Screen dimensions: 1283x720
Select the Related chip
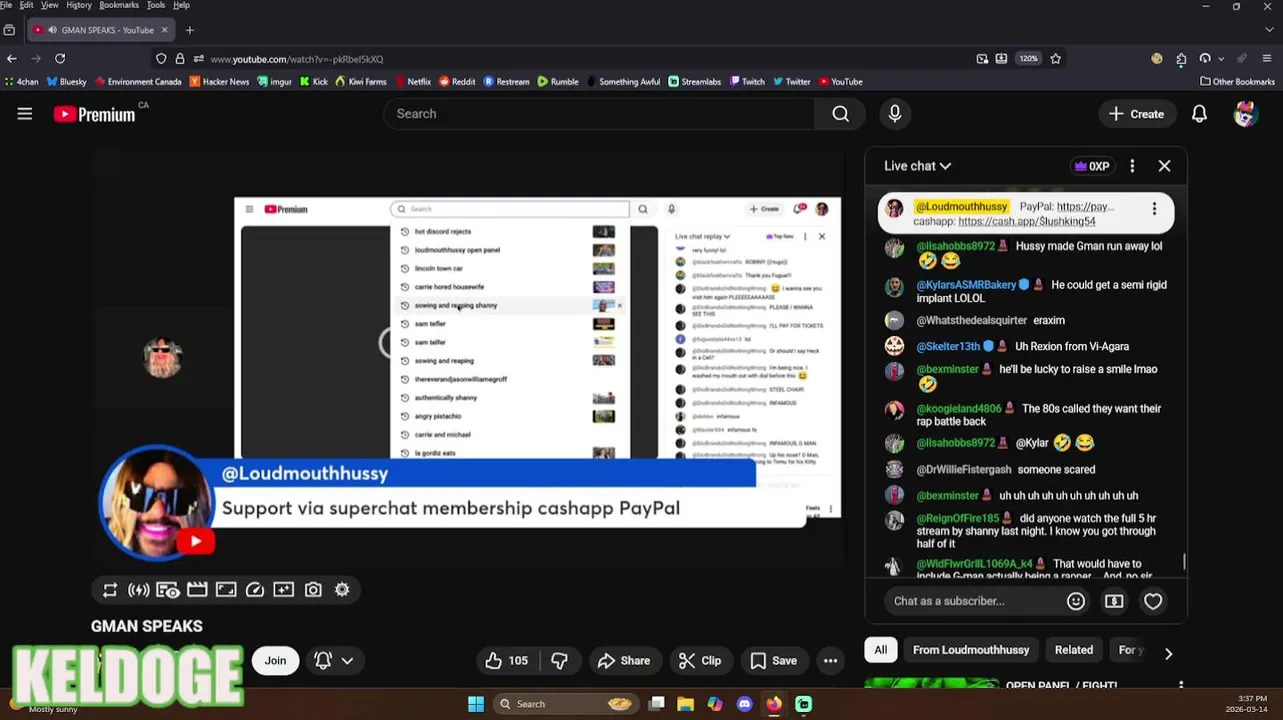coord(1074,650)
